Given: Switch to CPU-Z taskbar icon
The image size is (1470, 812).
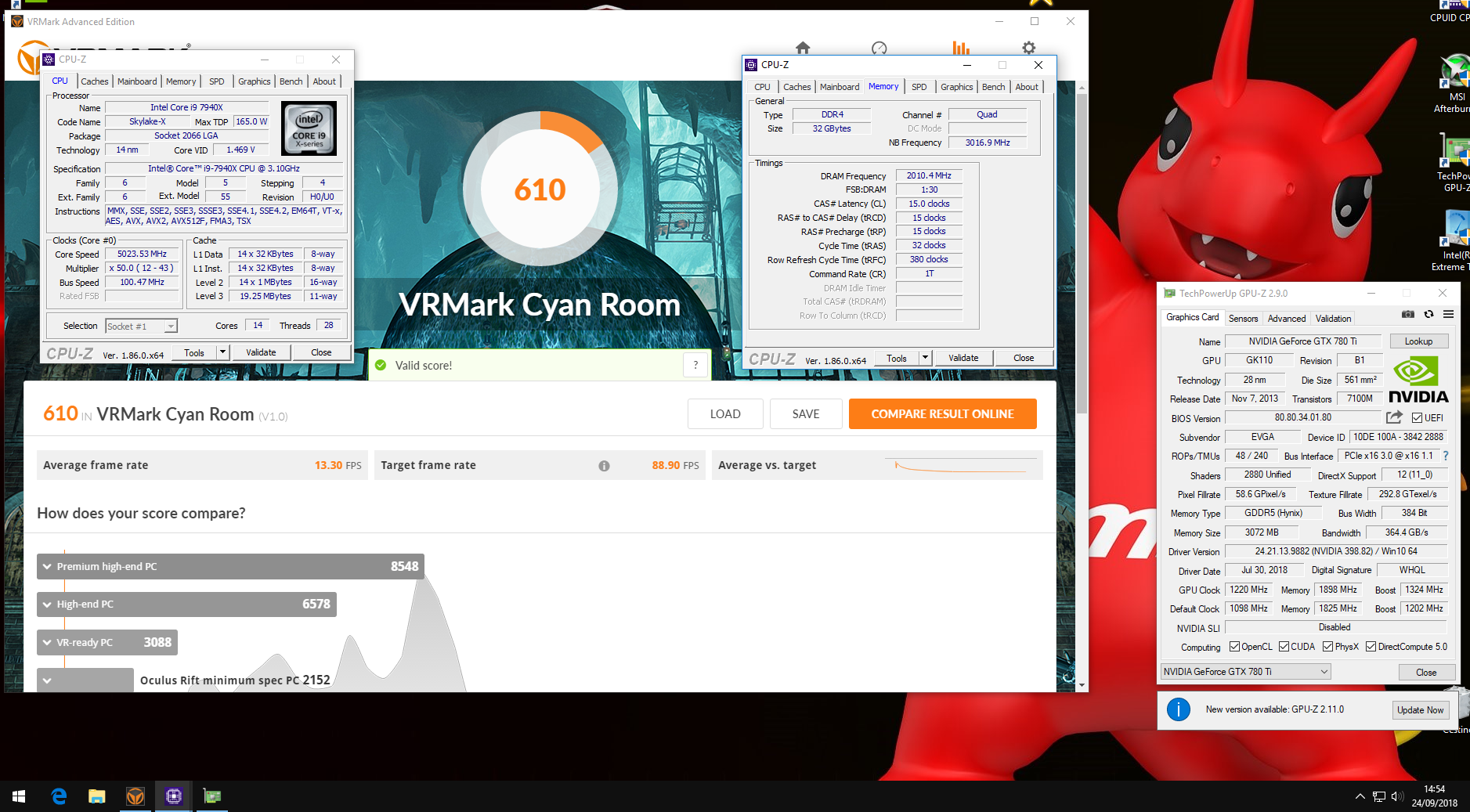Looking at the screenshot, I should (x=174, y=796).
